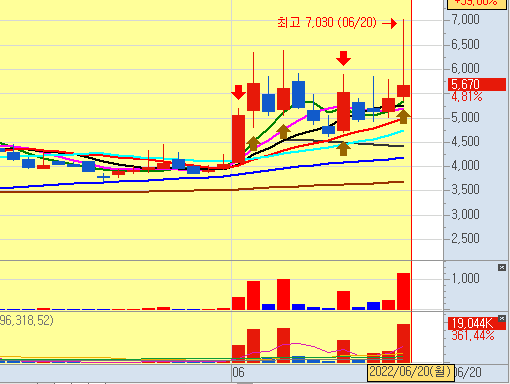Click the 6,500 price axis label

pos(465,44)
